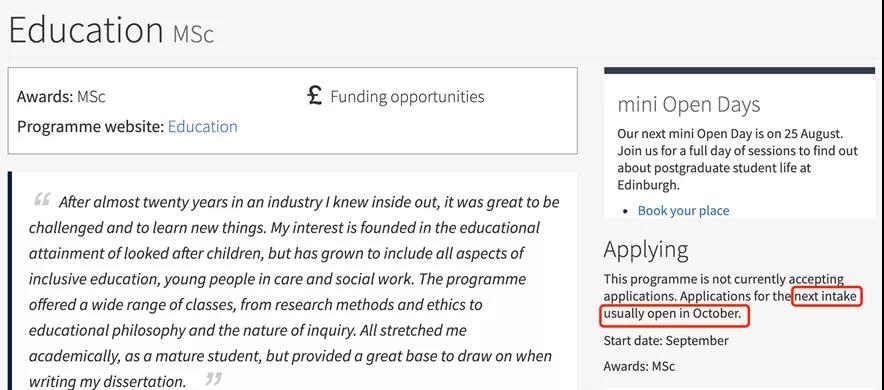Screen dimensions: 884x390
Task: Open the Education programme website link
Action: click(202, 126)
